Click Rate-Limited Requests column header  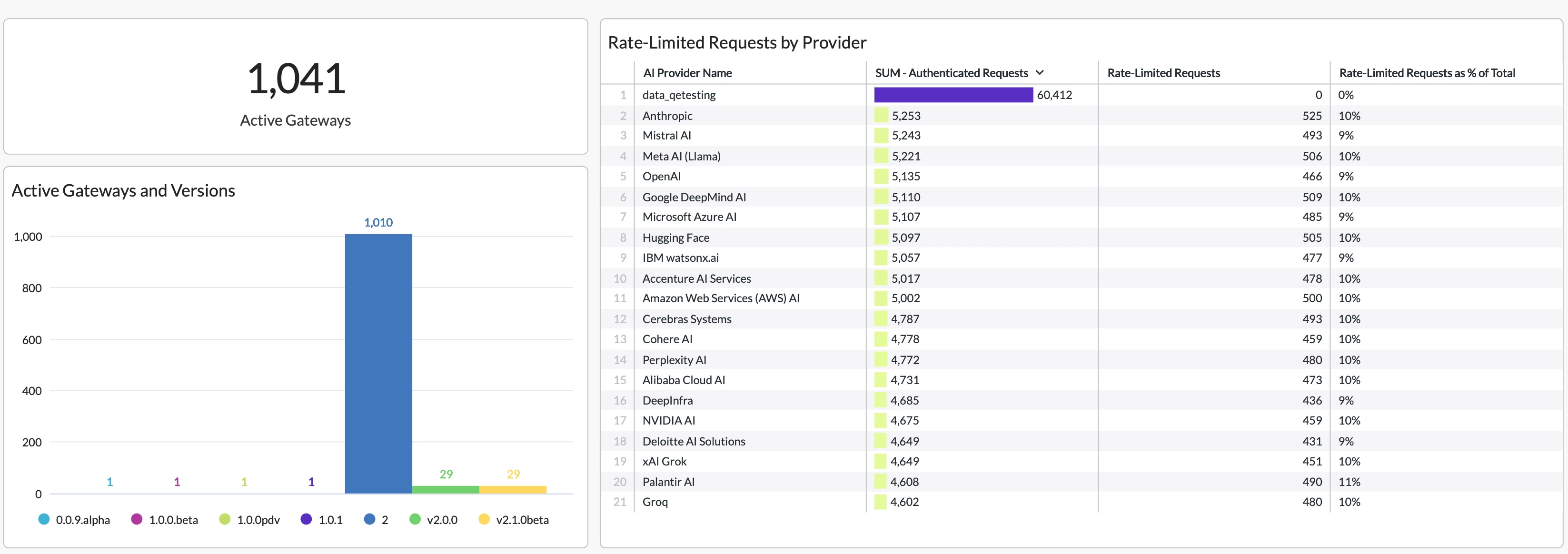(x=1163, y=73)
